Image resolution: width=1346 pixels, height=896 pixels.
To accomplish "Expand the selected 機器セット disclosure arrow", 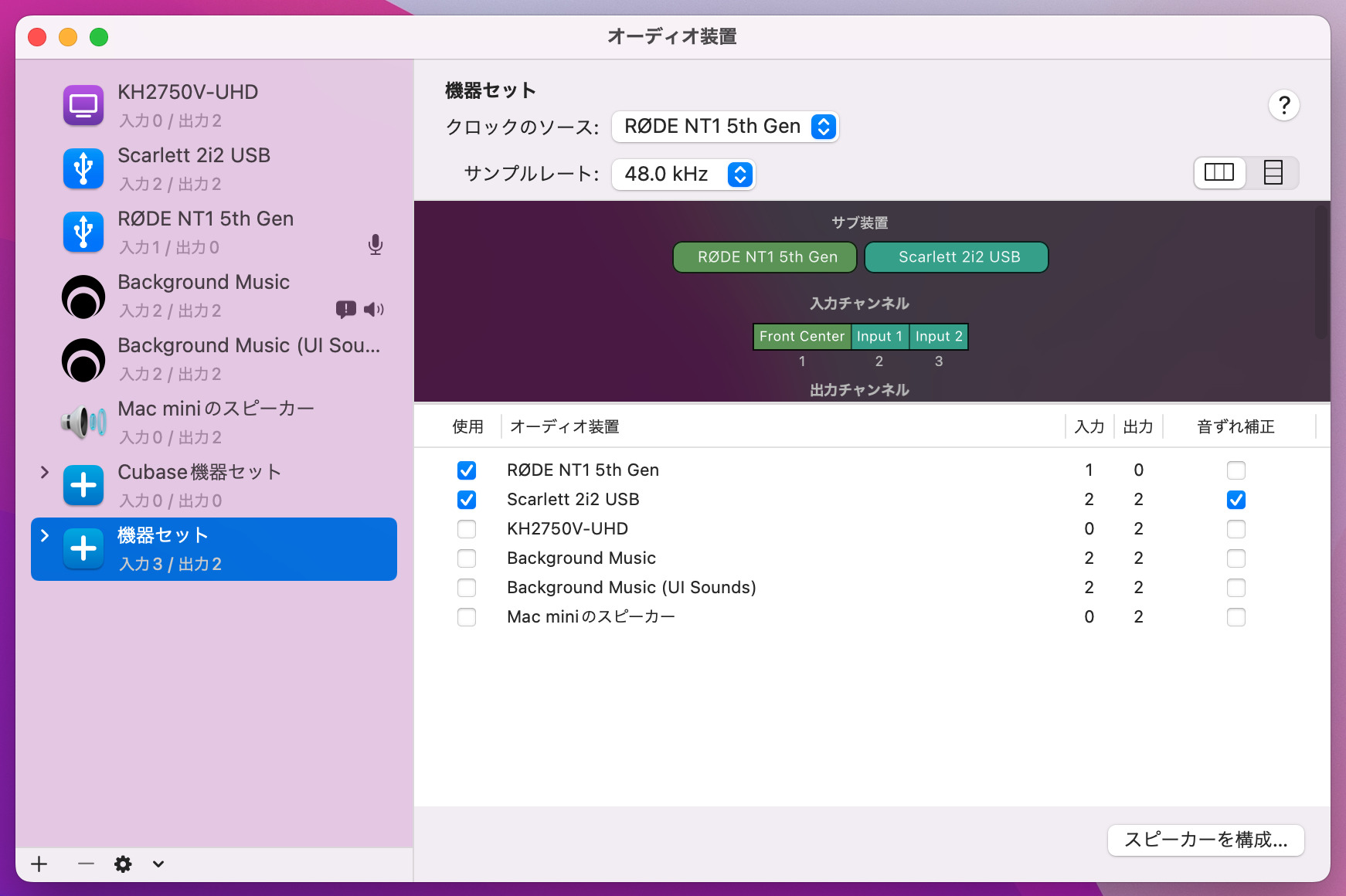I will [44, 535].
